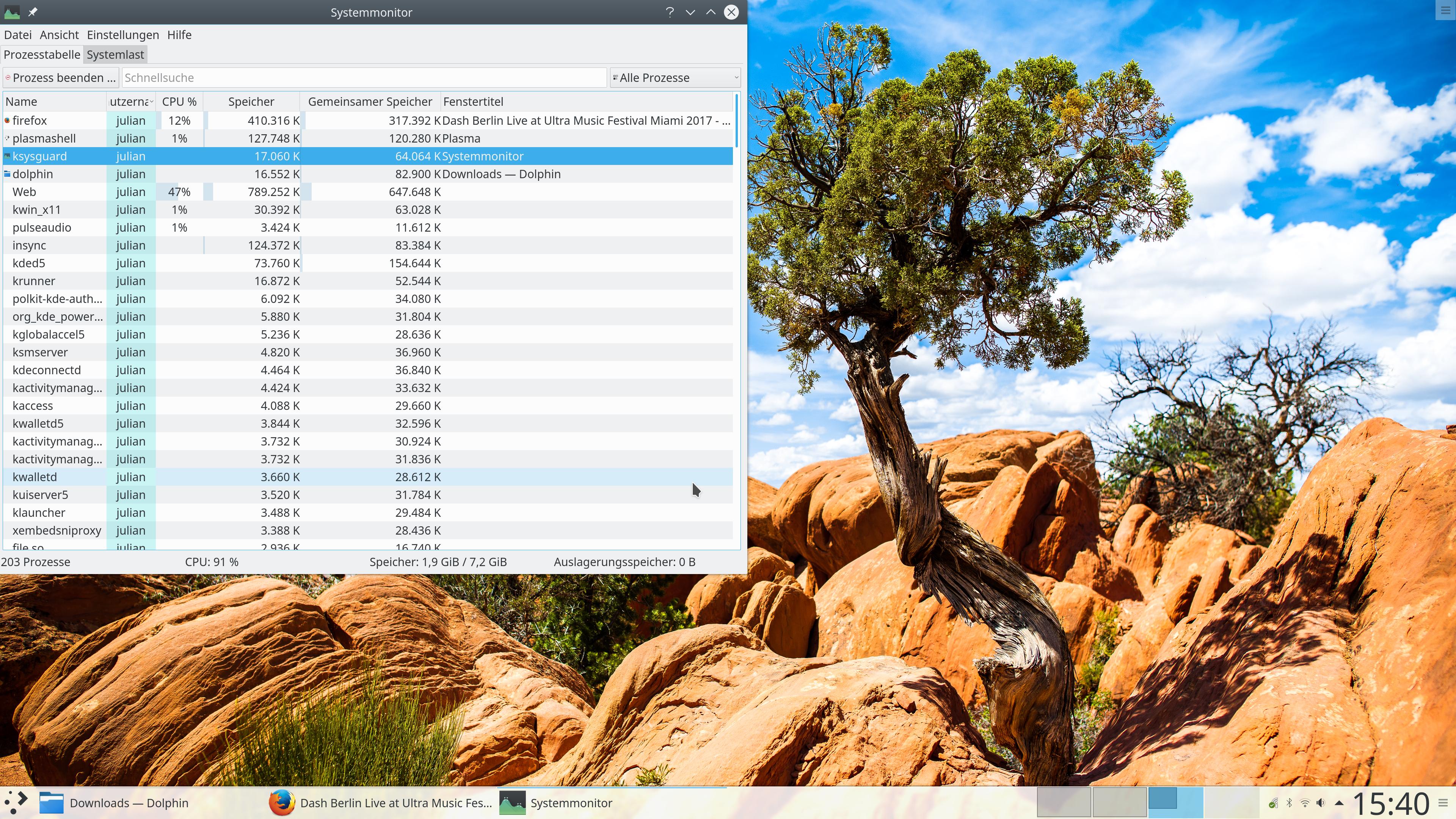Click the titlebar help question mark icon

[670, 12]
